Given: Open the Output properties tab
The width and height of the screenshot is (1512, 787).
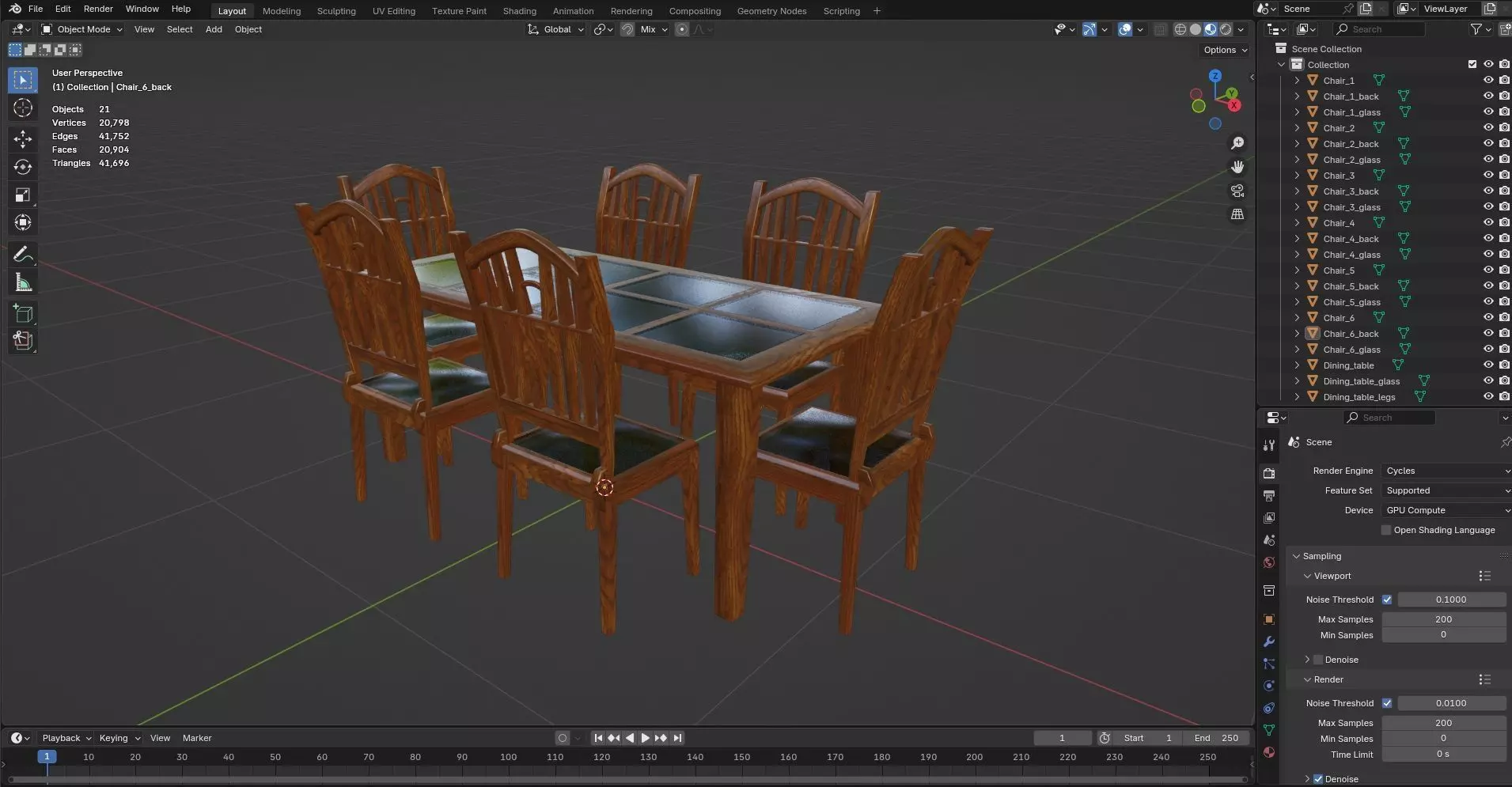Looking at the screenshot, I should [x=1269, y=496].
